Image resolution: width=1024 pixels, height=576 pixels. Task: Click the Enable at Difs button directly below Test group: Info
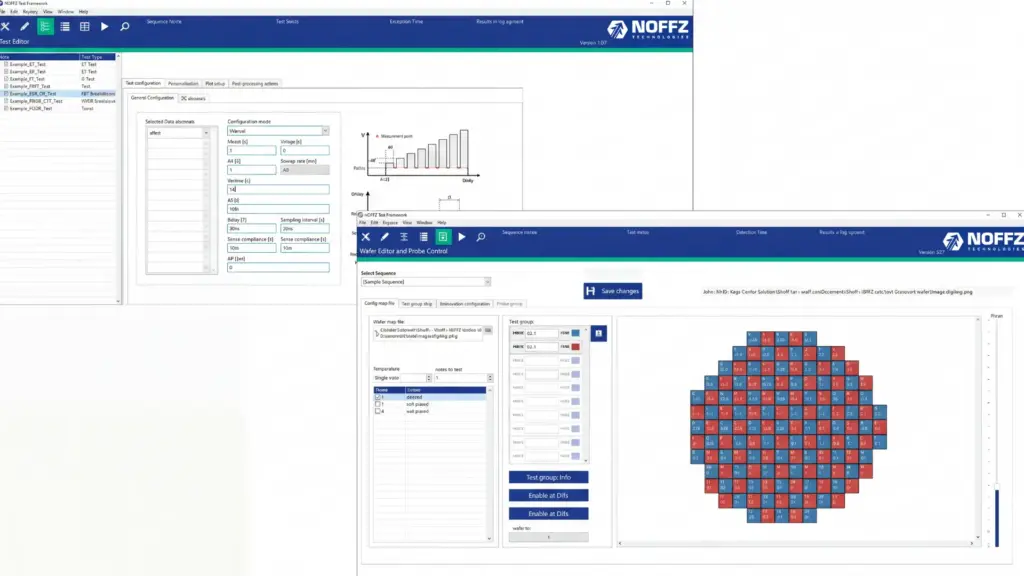[549, 496]
